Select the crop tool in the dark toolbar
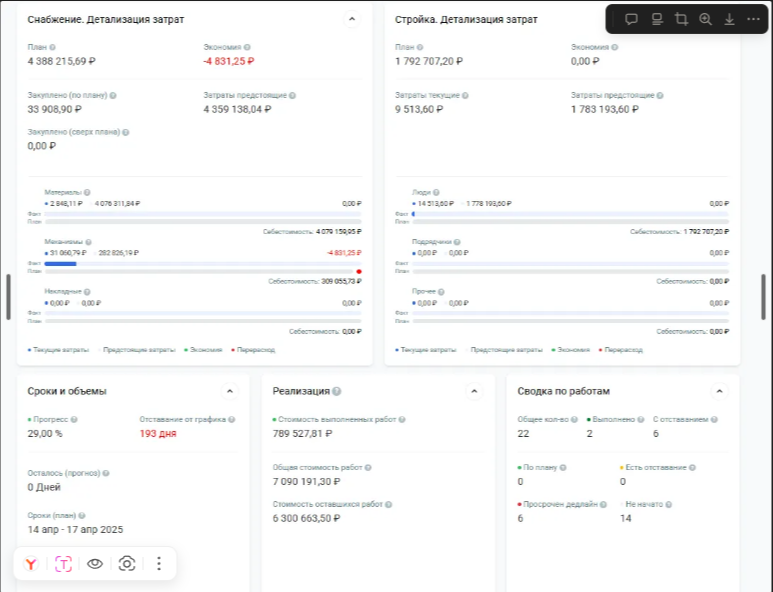Screen dimensions: 773x592 (x=681, y=19)
